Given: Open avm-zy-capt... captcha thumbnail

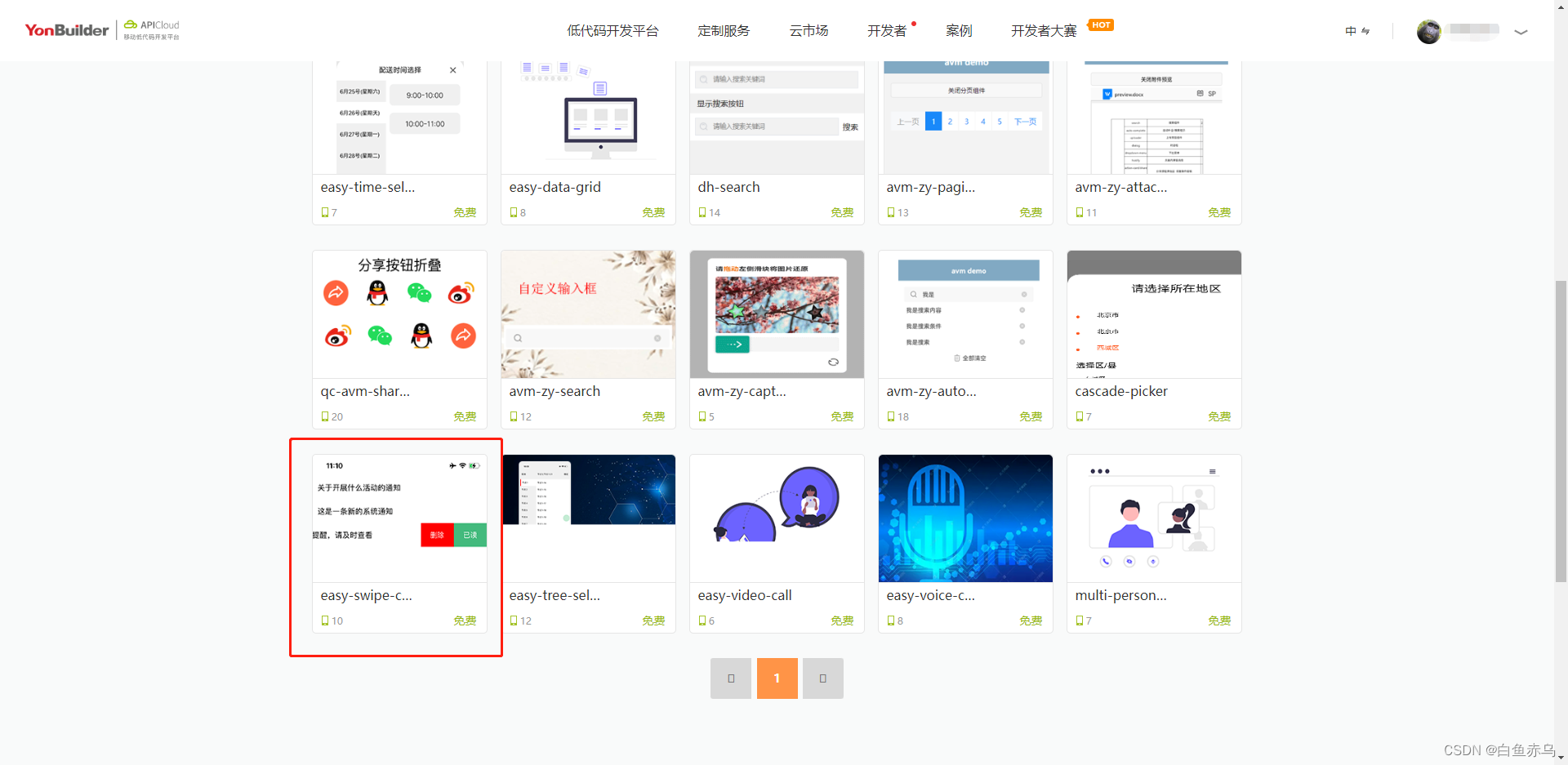Looking at the screenshot, I should [x=777, y=314].
